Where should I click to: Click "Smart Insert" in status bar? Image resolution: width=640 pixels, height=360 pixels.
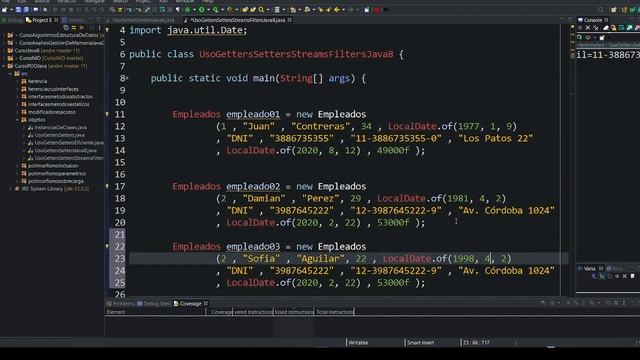click(420, 342)
